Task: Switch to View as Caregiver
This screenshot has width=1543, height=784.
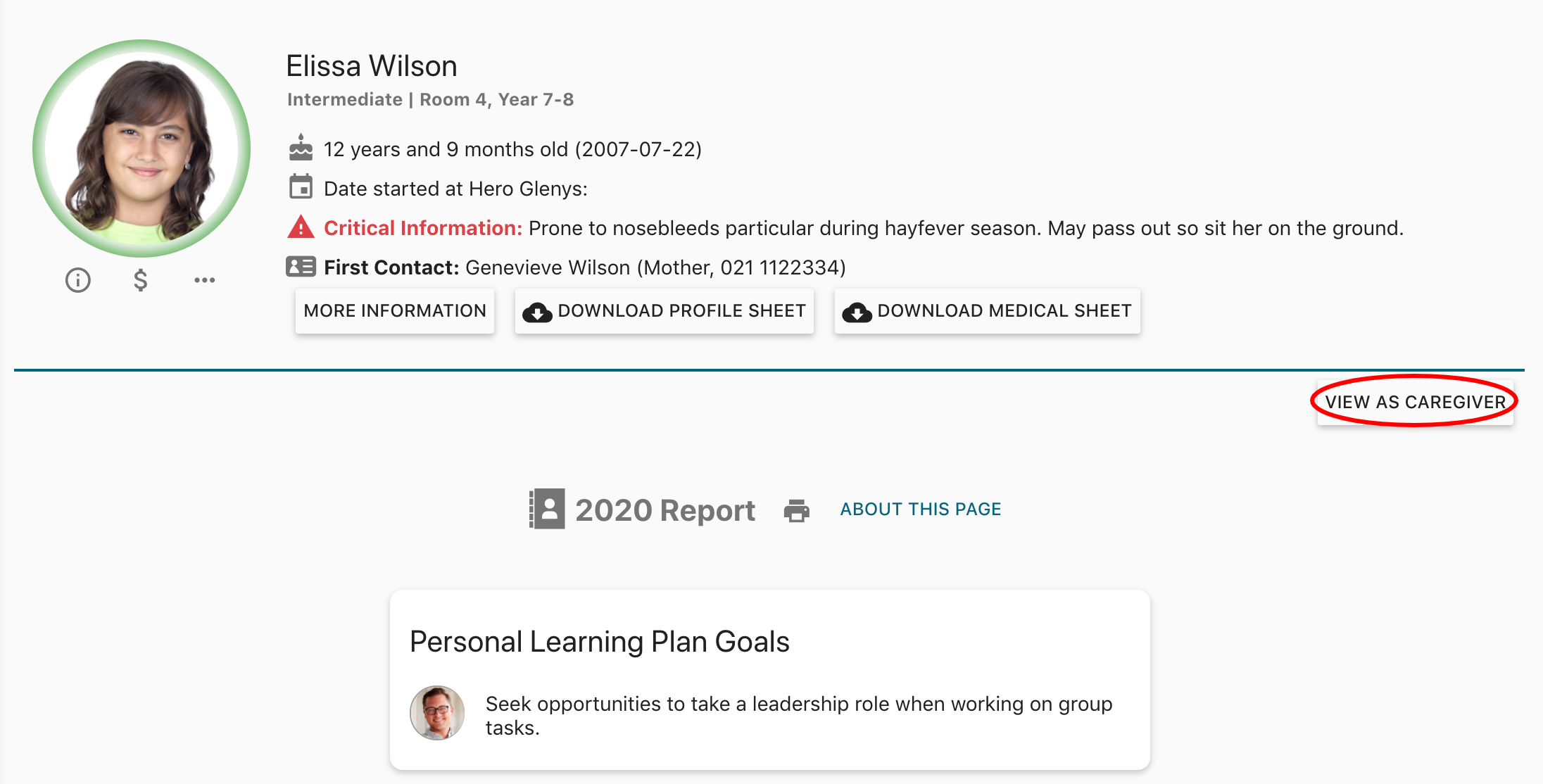Action: (x=1415, y=402)
